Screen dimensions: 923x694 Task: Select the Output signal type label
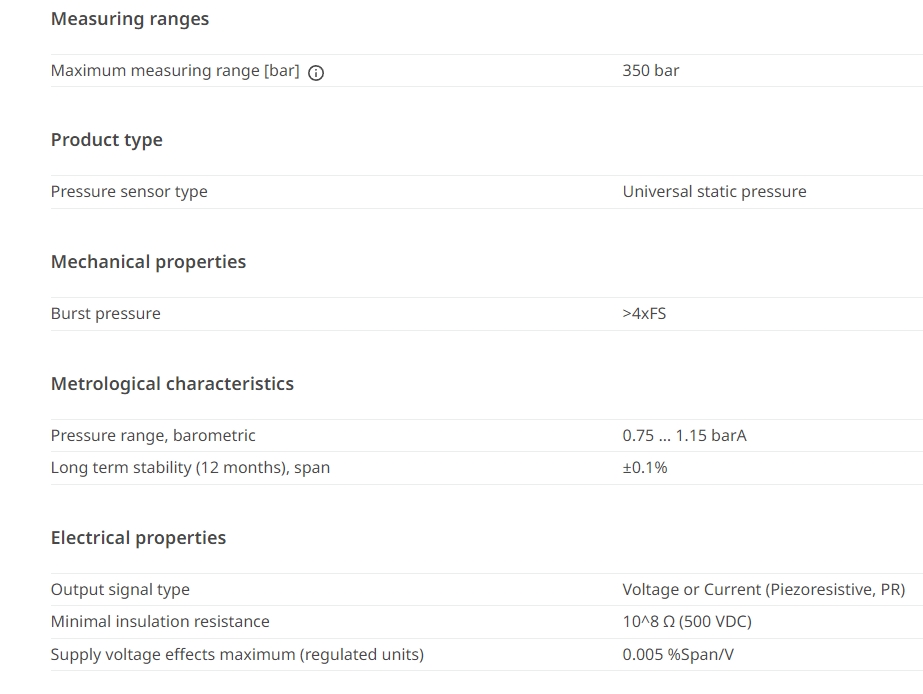click(x=120, y=590)
